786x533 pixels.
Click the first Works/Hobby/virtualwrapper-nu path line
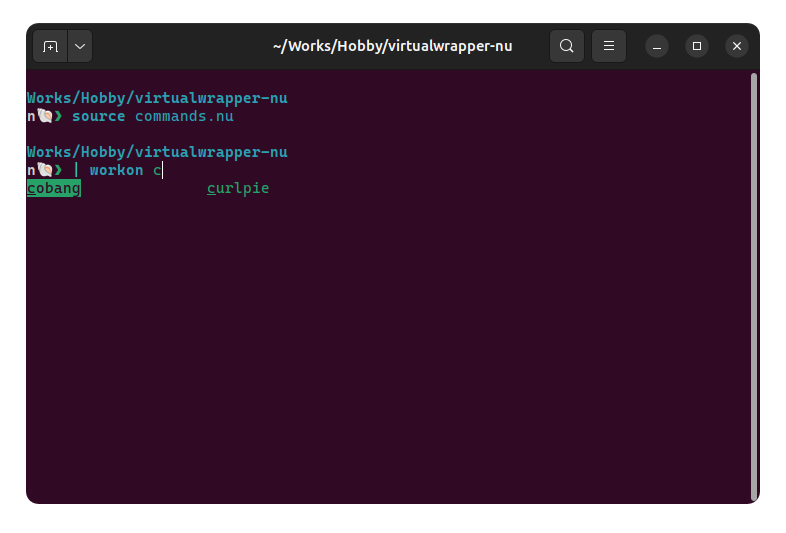coord(157,98)
